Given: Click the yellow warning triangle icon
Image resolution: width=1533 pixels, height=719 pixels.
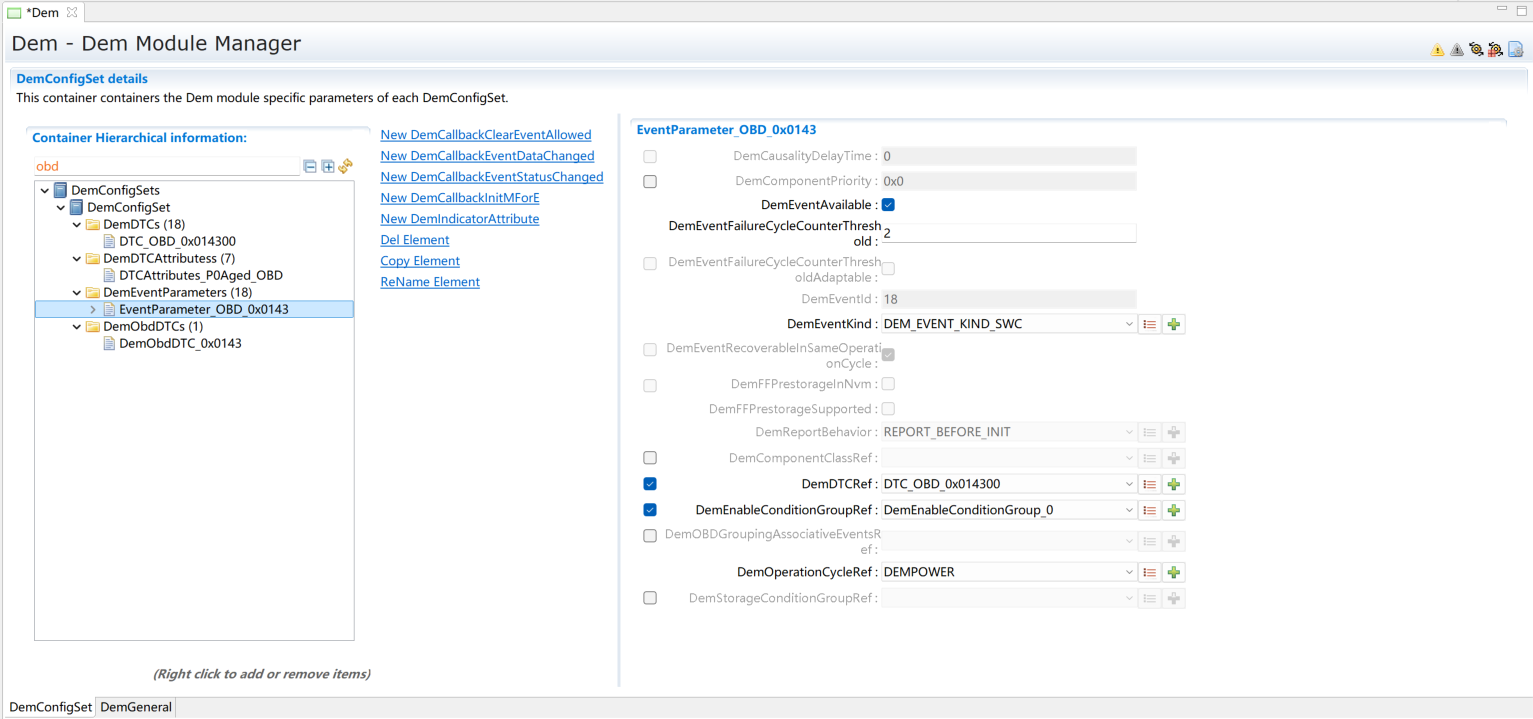Looking at the screenshot, I should (x=1437, y=50).
